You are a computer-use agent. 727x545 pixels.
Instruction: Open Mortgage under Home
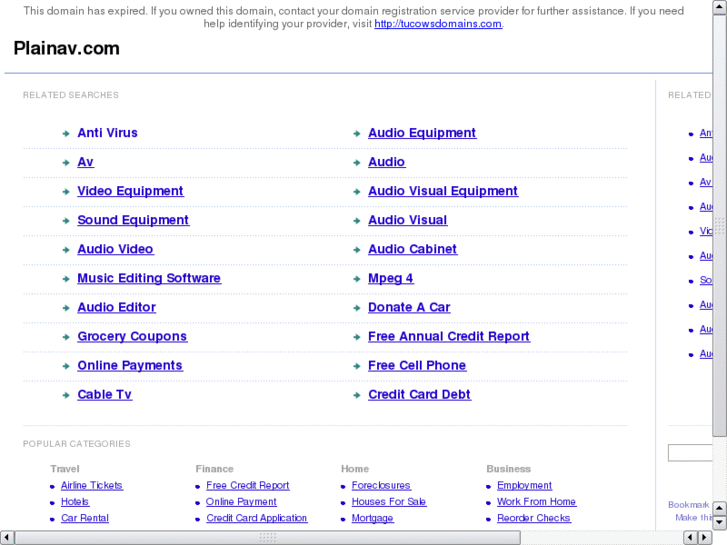pyautogui.click(x=372, y=518)
